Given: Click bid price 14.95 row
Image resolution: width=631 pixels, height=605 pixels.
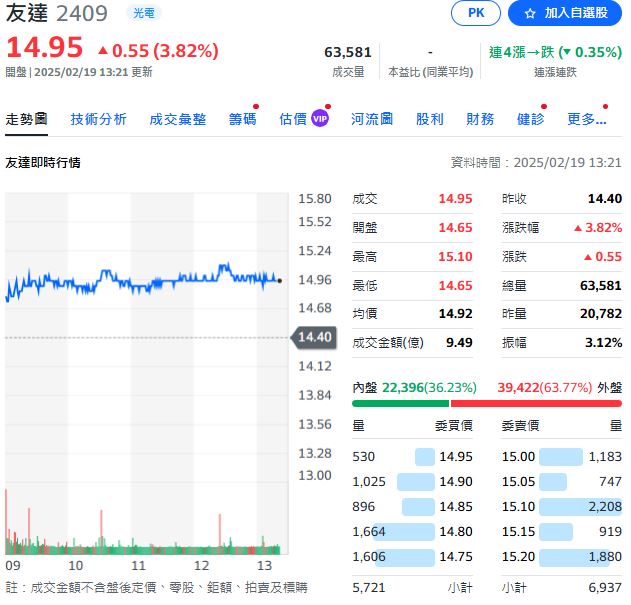Looking at the screenshot, I should 412,456.
